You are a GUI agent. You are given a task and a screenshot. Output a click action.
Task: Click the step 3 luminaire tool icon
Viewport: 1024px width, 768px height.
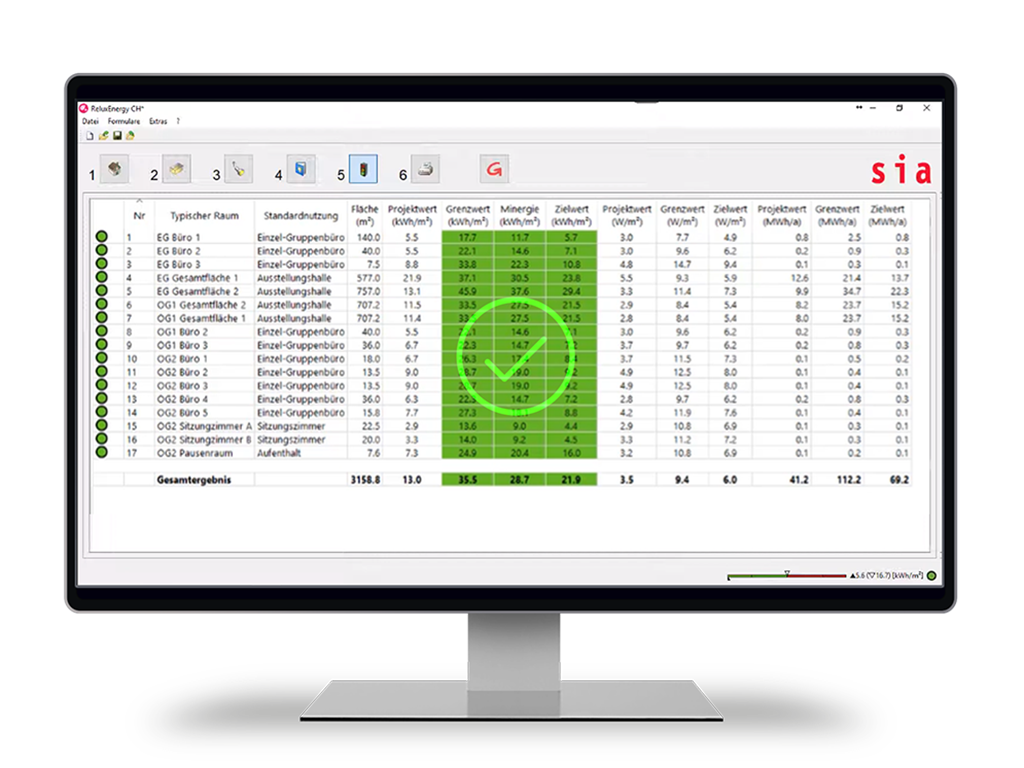[238, 170]
